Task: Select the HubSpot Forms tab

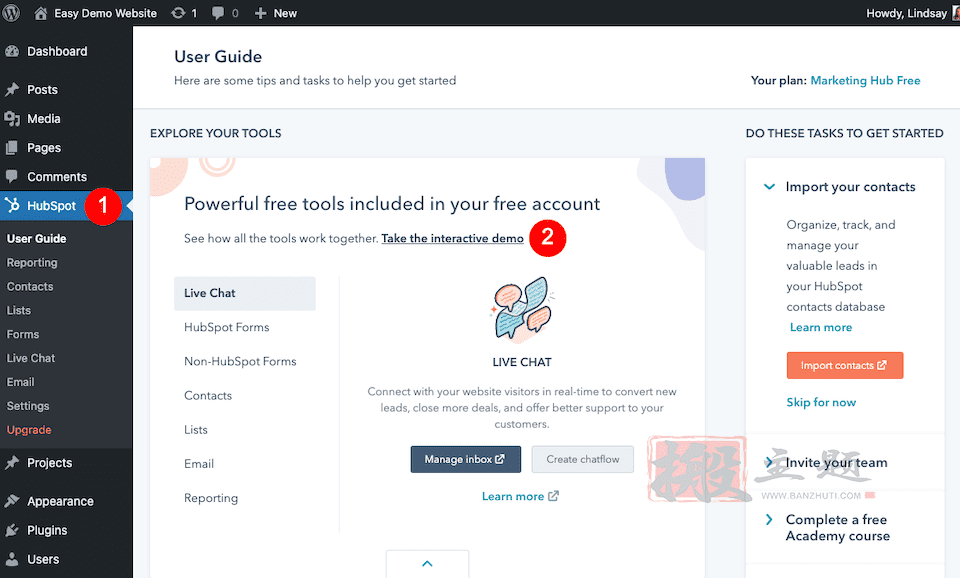Action: click(227, 327)
